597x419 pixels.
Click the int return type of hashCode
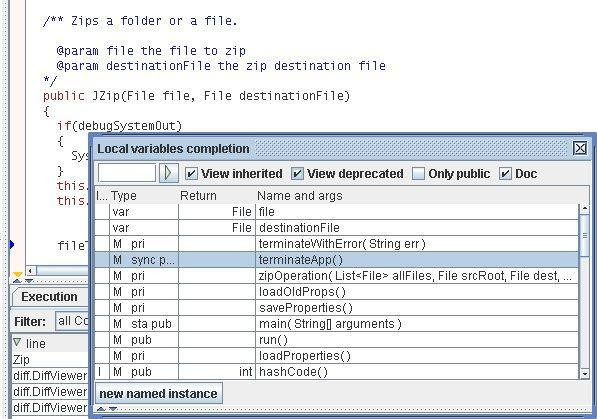click(x=246, y=372)
